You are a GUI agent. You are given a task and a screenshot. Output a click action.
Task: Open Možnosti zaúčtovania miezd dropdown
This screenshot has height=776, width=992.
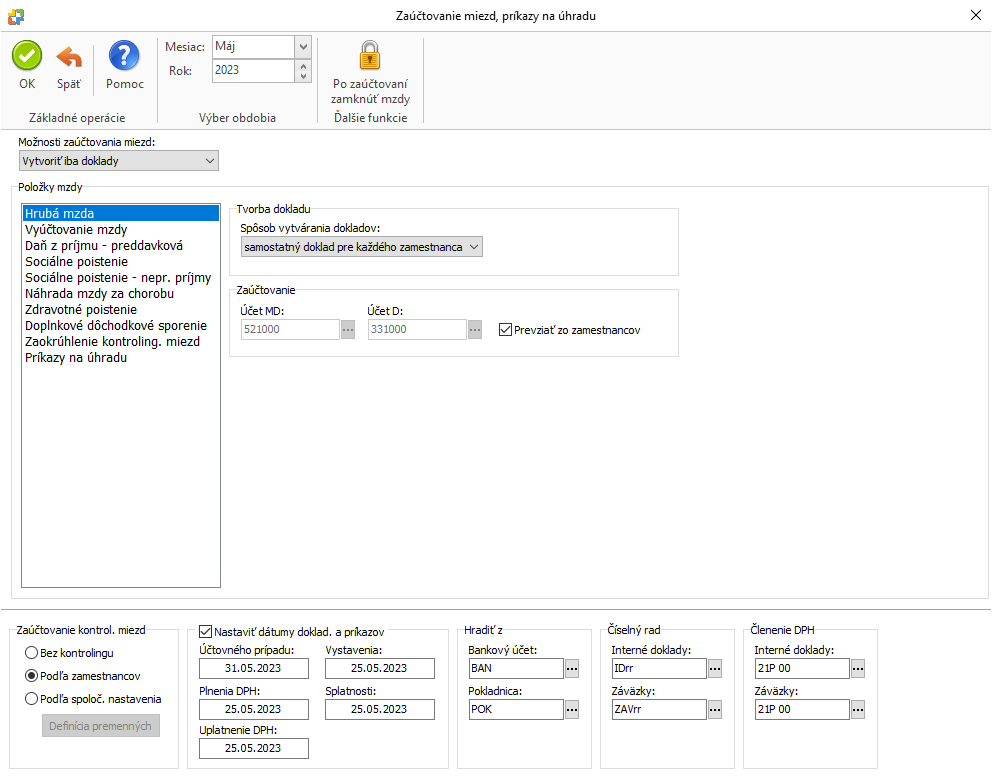pyautogui.click(x=209, y=161)
